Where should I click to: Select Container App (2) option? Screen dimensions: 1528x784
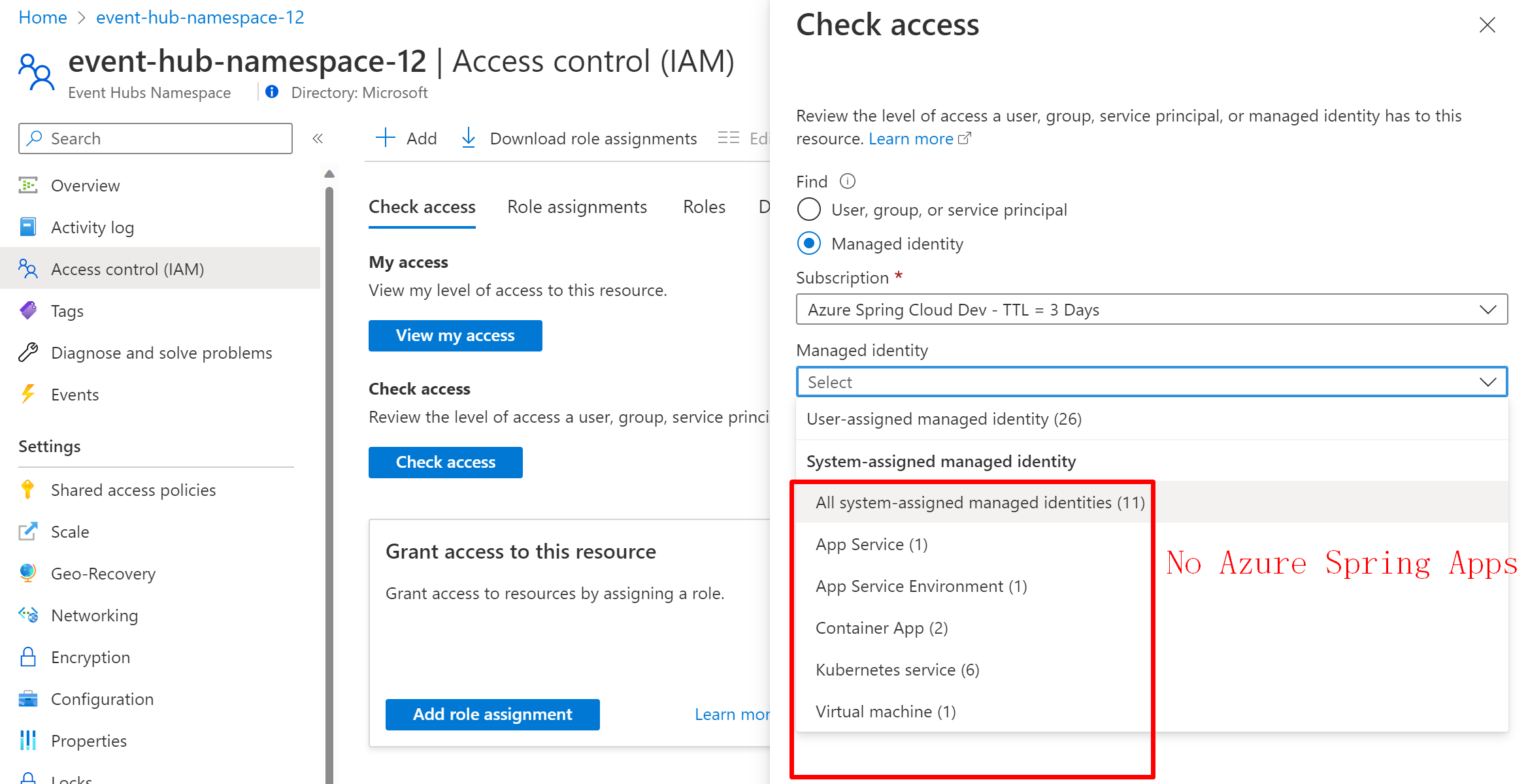(x=1152, y=628)
